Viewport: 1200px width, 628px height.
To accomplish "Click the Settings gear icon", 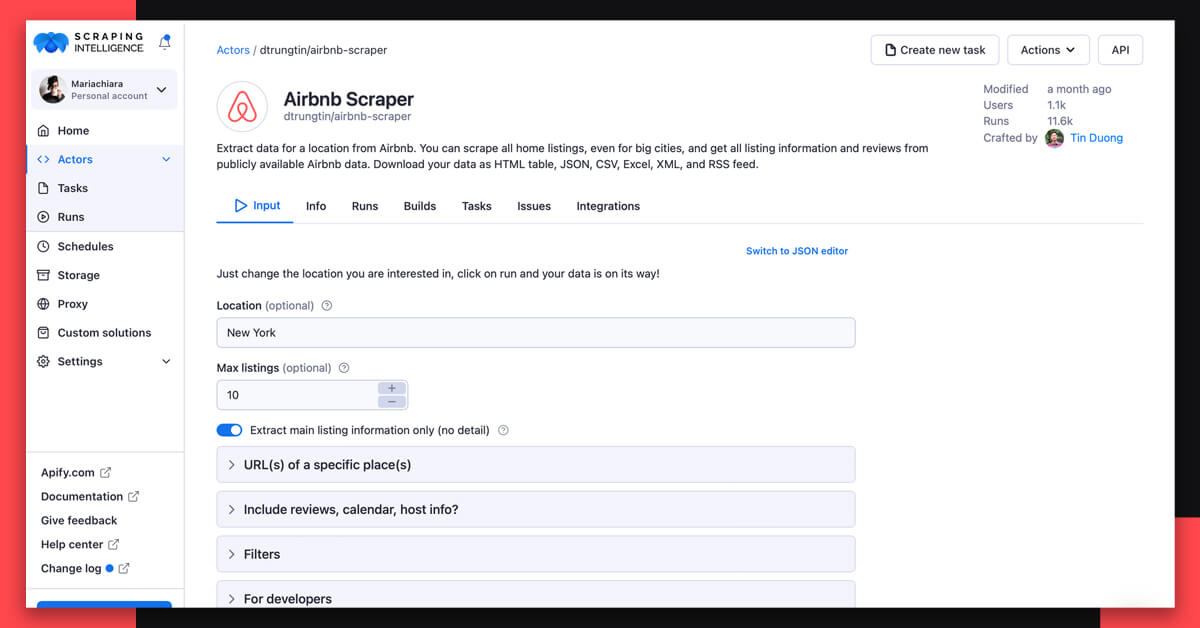I will (x=43, y=362).
